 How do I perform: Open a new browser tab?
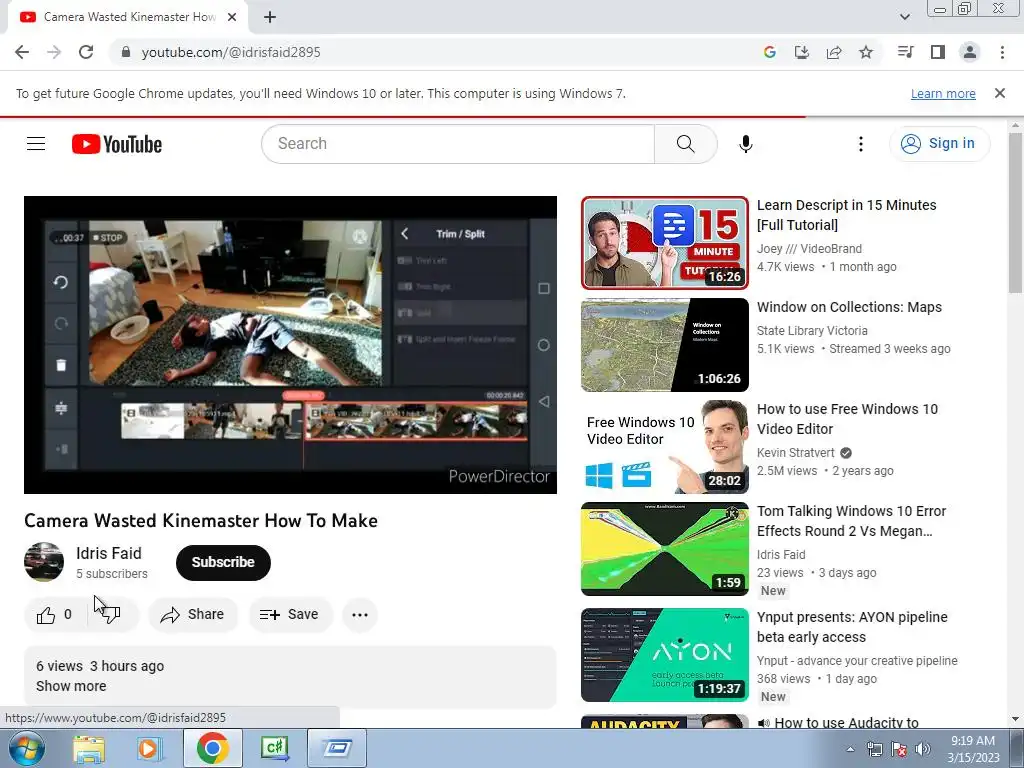(x=270, y=18)
